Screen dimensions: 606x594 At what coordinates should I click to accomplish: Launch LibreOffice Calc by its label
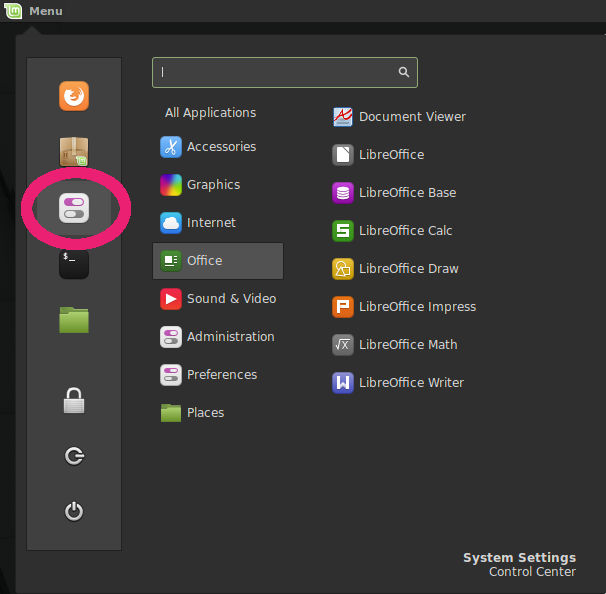pos(405,231)
